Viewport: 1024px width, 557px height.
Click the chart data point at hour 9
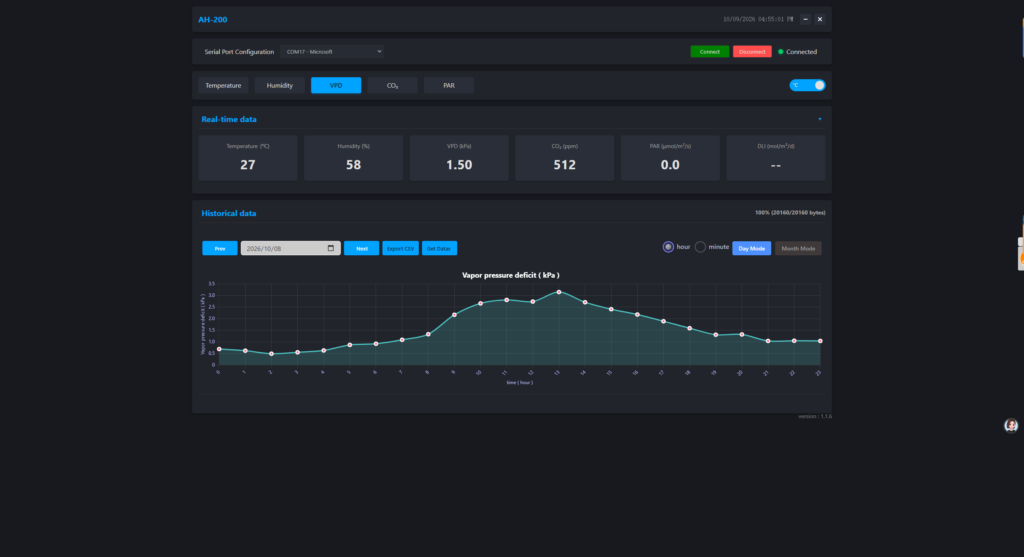coord(455,315)
